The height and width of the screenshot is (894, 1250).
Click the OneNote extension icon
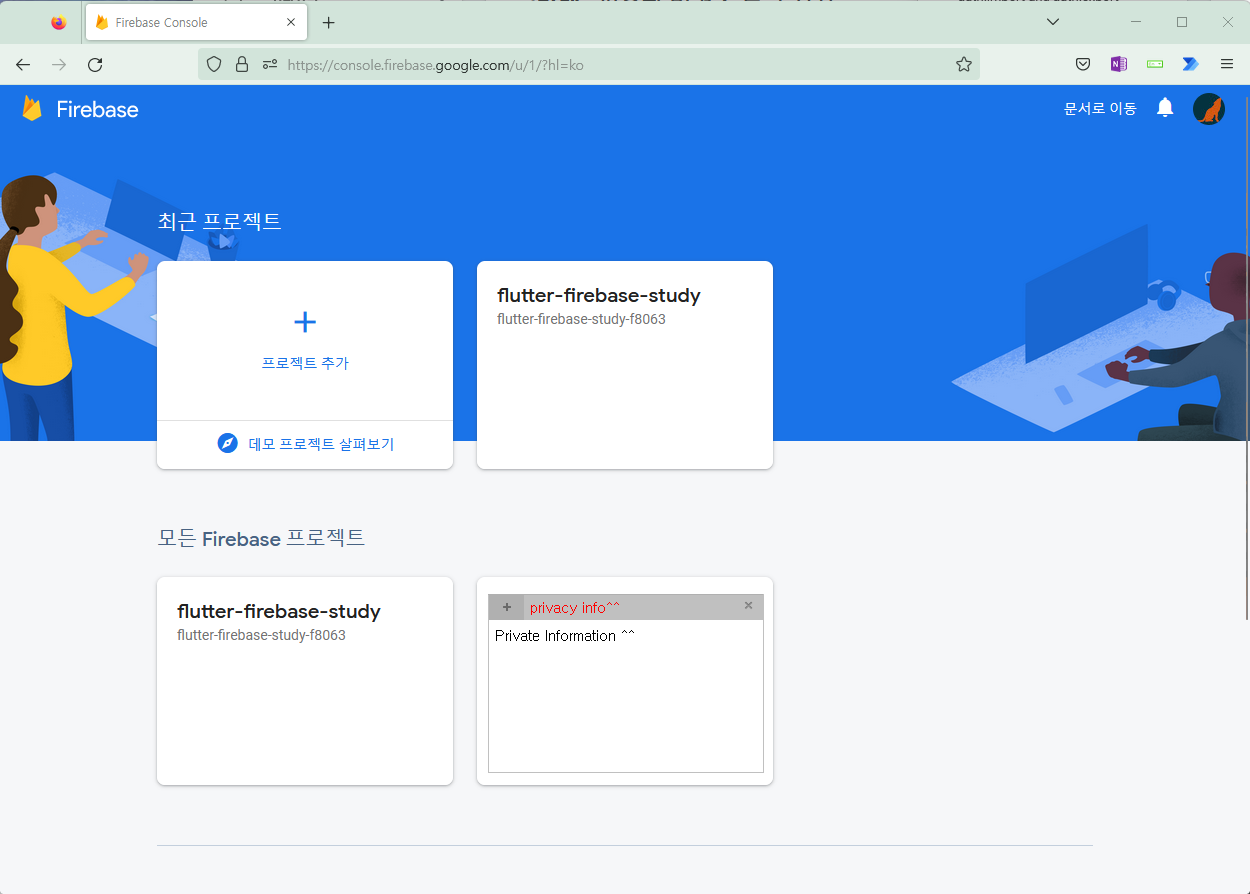coord(1119,64)
